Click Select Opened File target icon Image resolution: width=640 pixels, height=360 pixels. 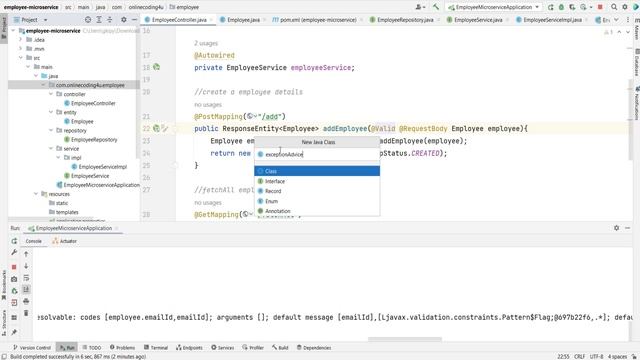click(x=88, y=20)
